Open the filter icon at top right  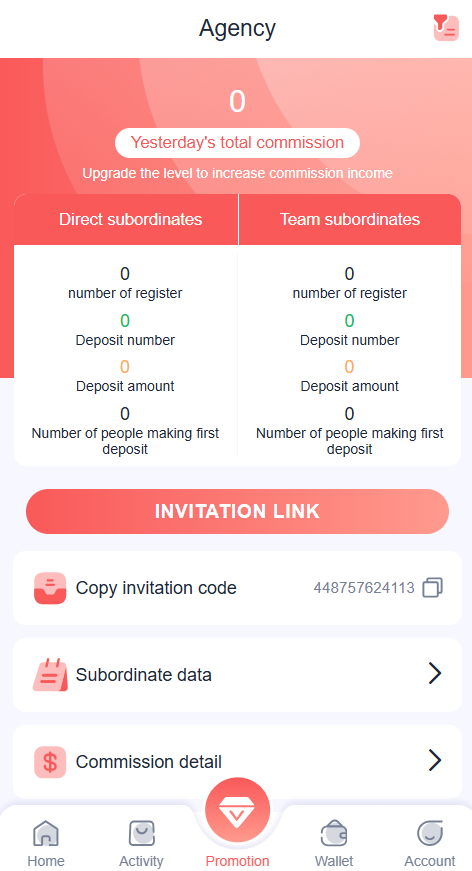(x=446, y=27)
